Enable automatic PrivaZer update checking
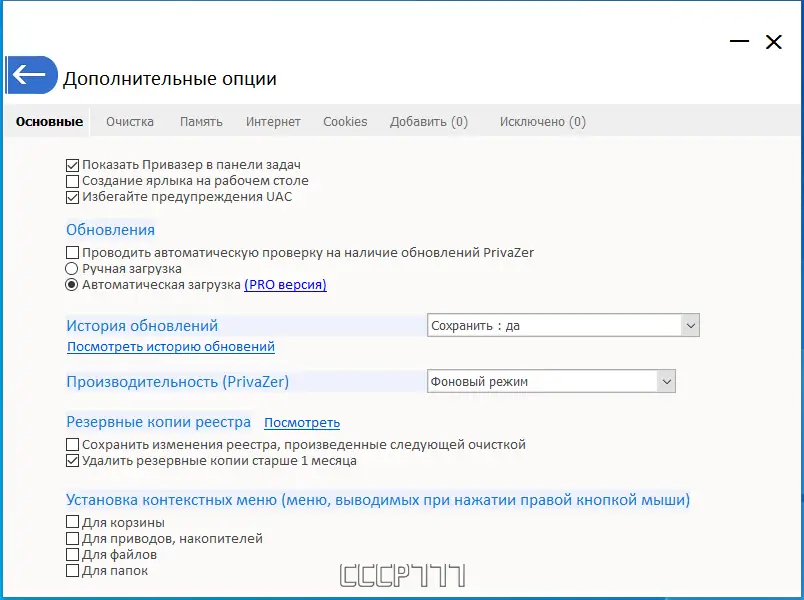This screenshot has width=804, height=600. click(72, 252)
